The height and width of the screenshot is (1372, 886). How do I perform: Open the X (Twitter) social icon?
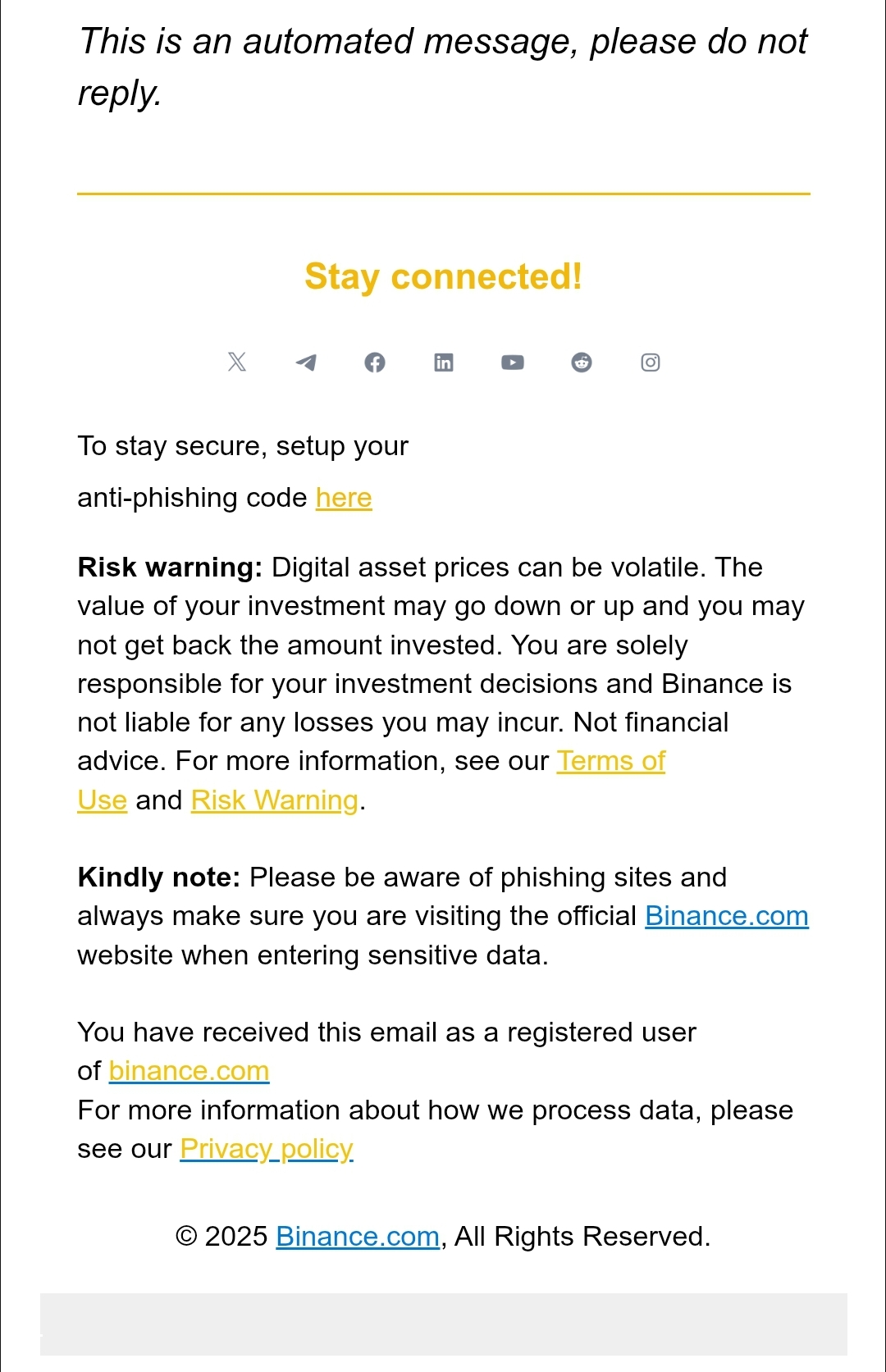click(237, 362)
